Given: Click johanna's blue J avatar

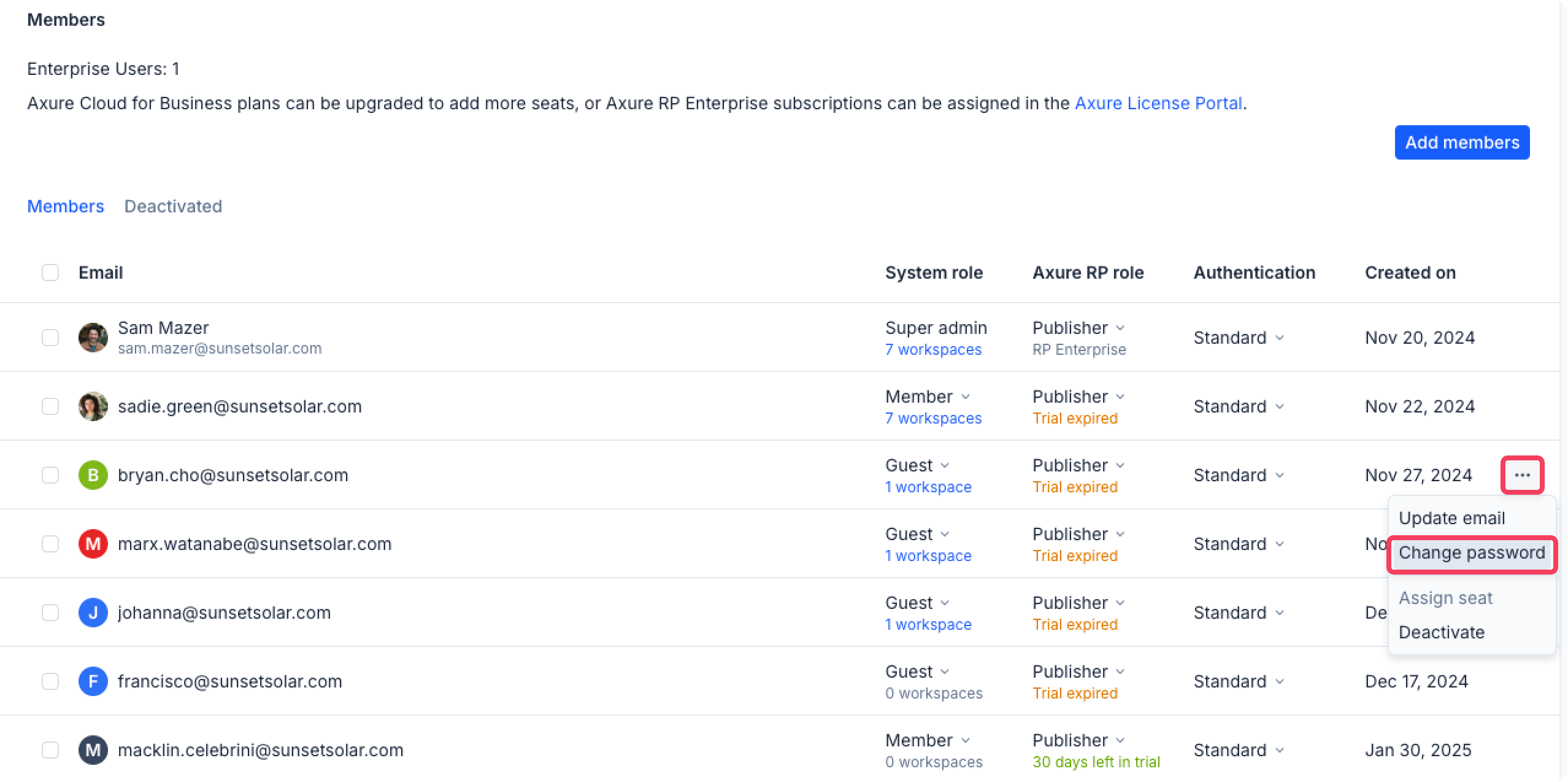Looking at the screenshot, I should tap(93, 613).
